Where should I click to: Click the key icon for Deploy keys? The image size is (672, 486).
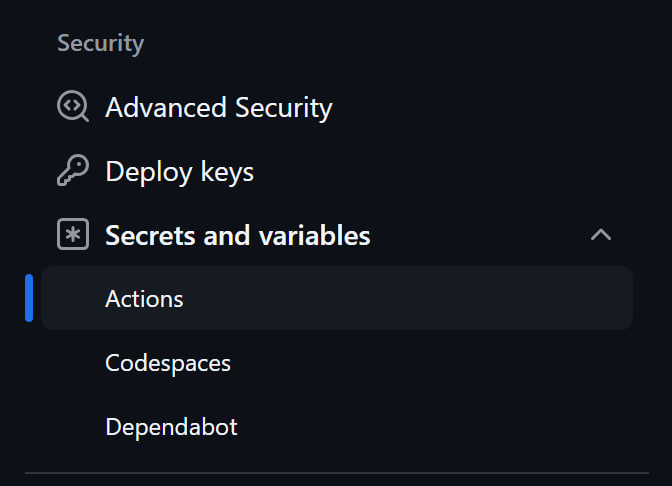point(73,171)
